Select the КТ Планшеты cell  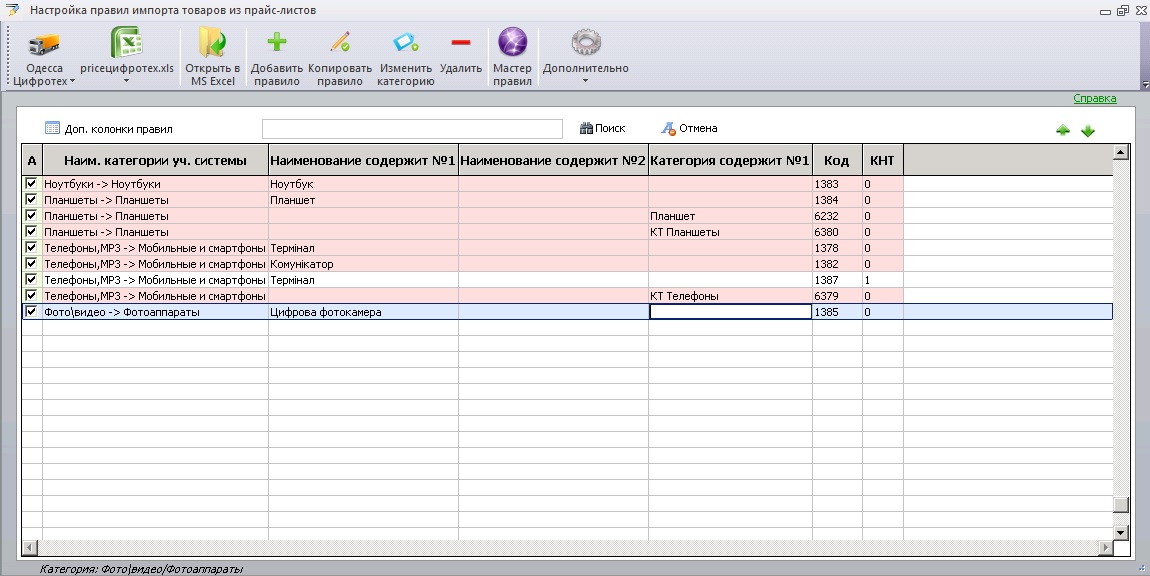(x=730, y=232)
